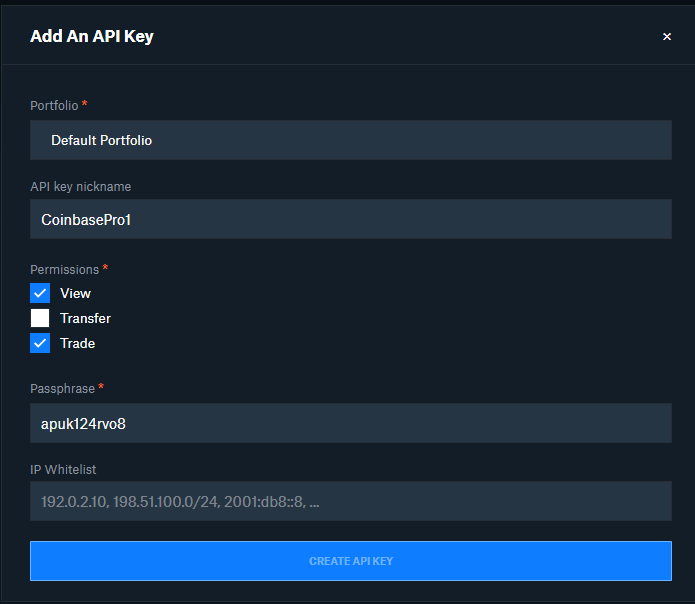Click the Trade permission label text

[78, 343]
